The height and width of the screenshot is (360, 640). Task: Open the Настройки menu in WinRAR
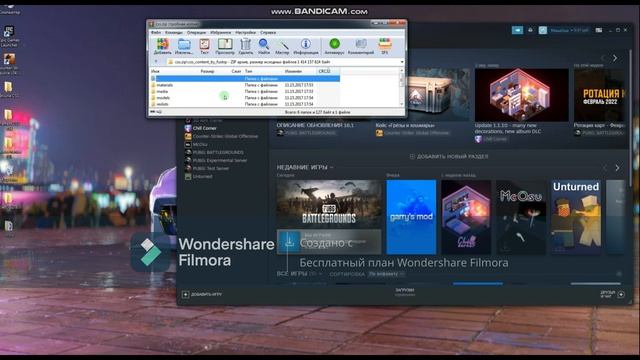coord(245,32)
